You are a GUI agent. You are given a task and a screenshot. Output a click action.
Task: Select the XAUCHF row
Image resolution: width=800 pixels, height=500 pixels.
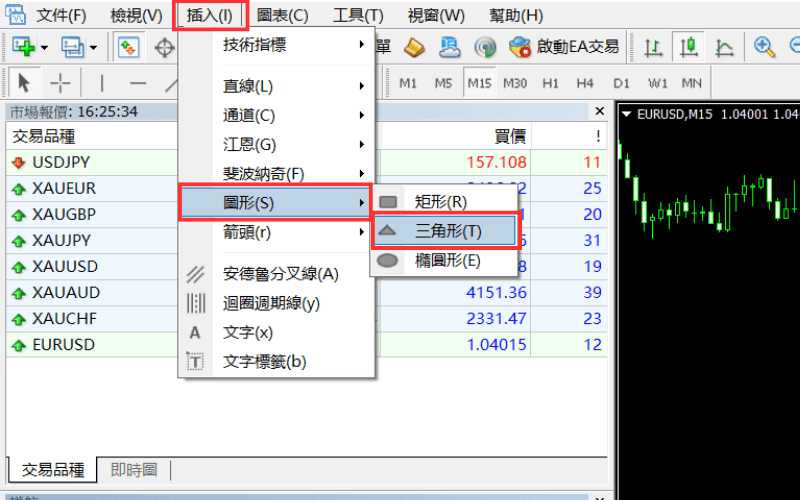[x=306, y=318]
